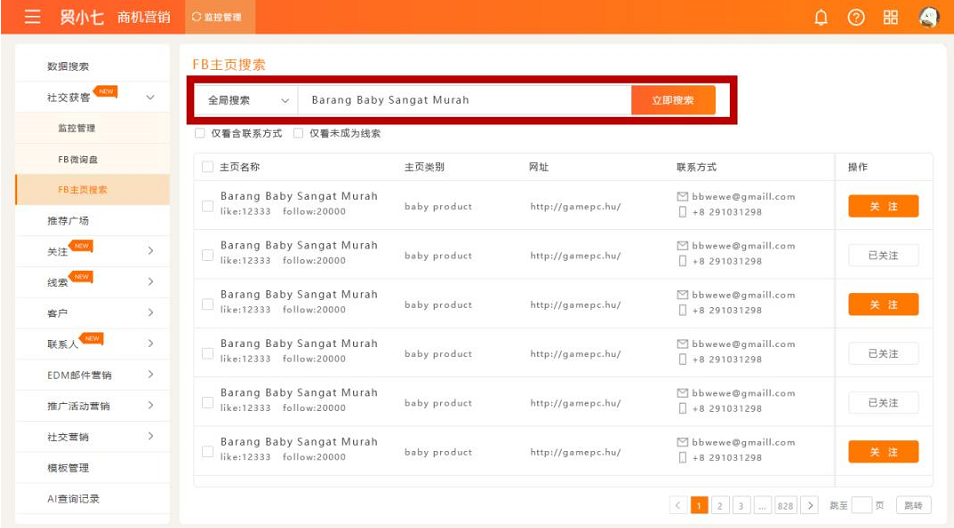Click phone icon in first row
954x528 pixels.
682,212
